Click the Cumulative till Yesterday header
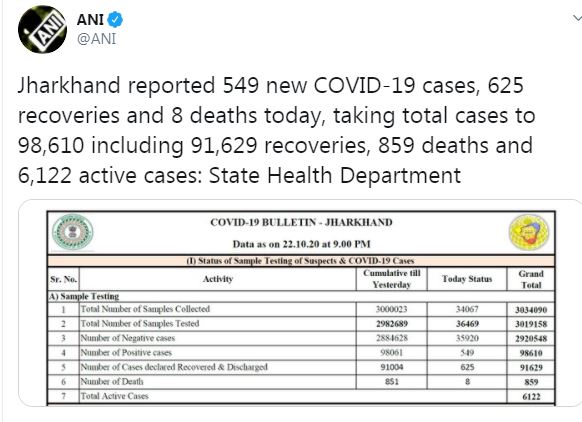Screen dimensions: 582x422 pos(392,279)
